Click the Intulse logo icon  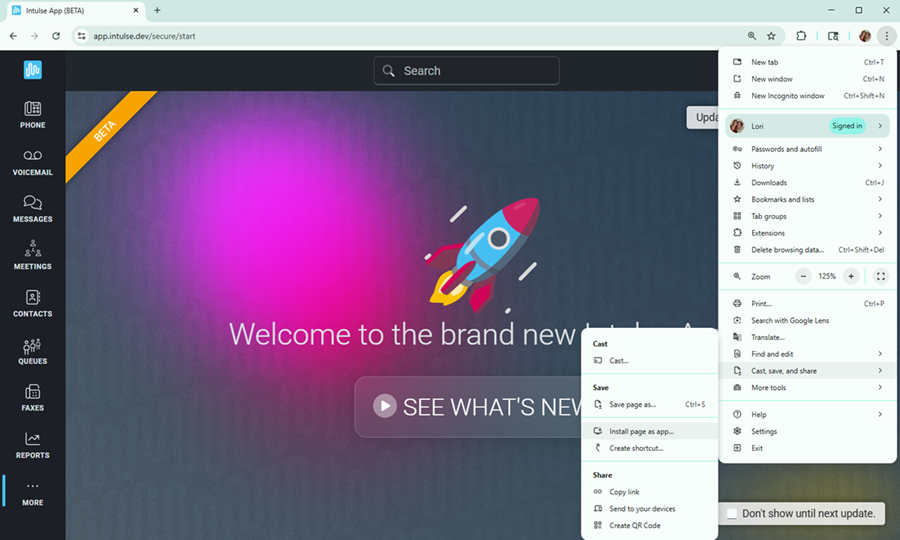33,70
